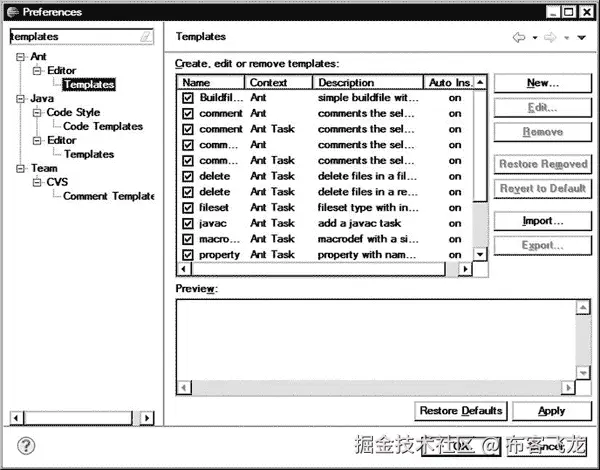This screenshot has width=600, height=470.
Task: Select Comment Template under CVS
Action: 108,196
